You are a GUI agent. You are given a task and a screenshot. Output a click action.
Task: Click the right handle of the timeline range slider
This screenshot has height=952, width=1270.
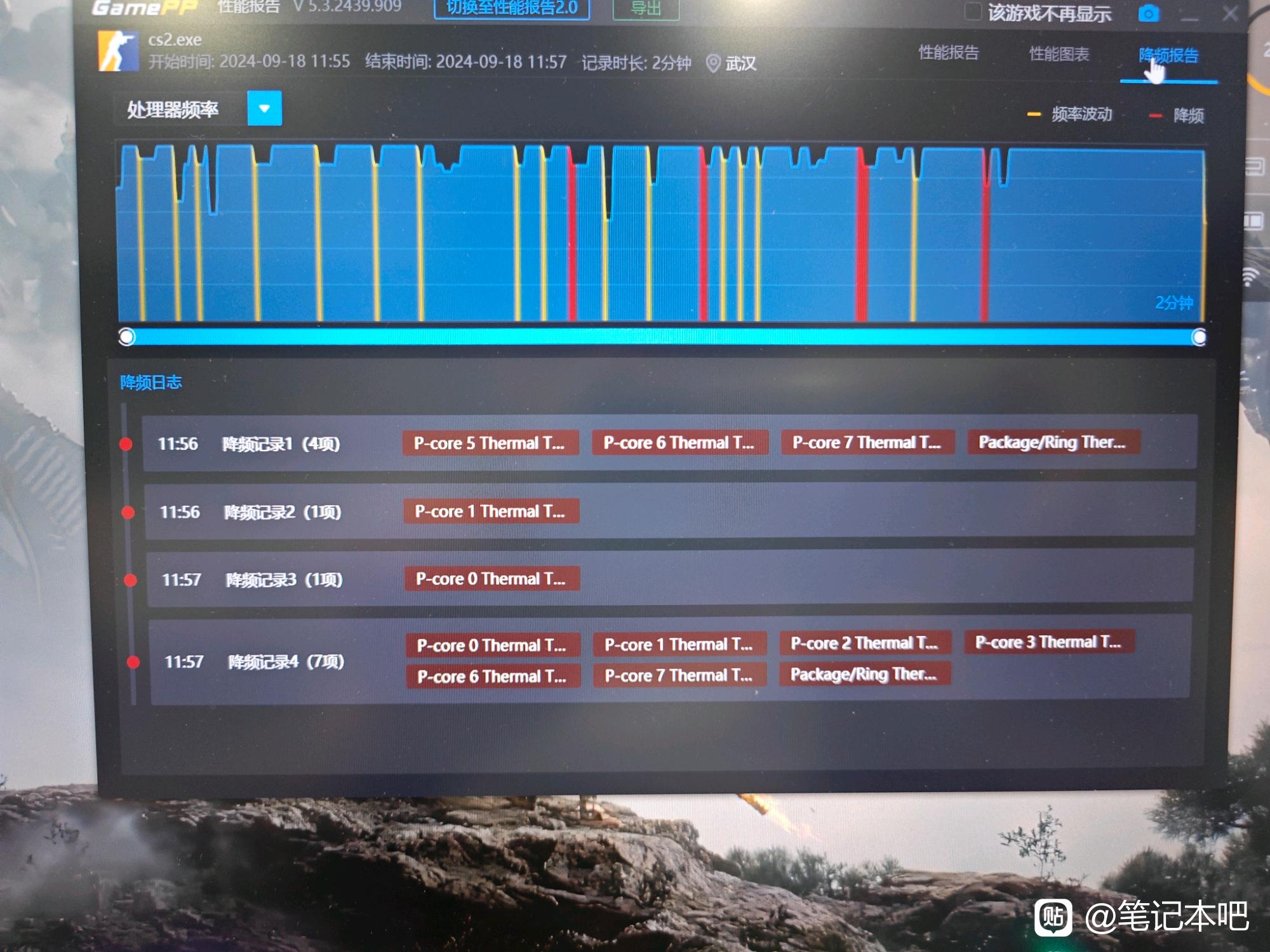(x=1199, y=337)
